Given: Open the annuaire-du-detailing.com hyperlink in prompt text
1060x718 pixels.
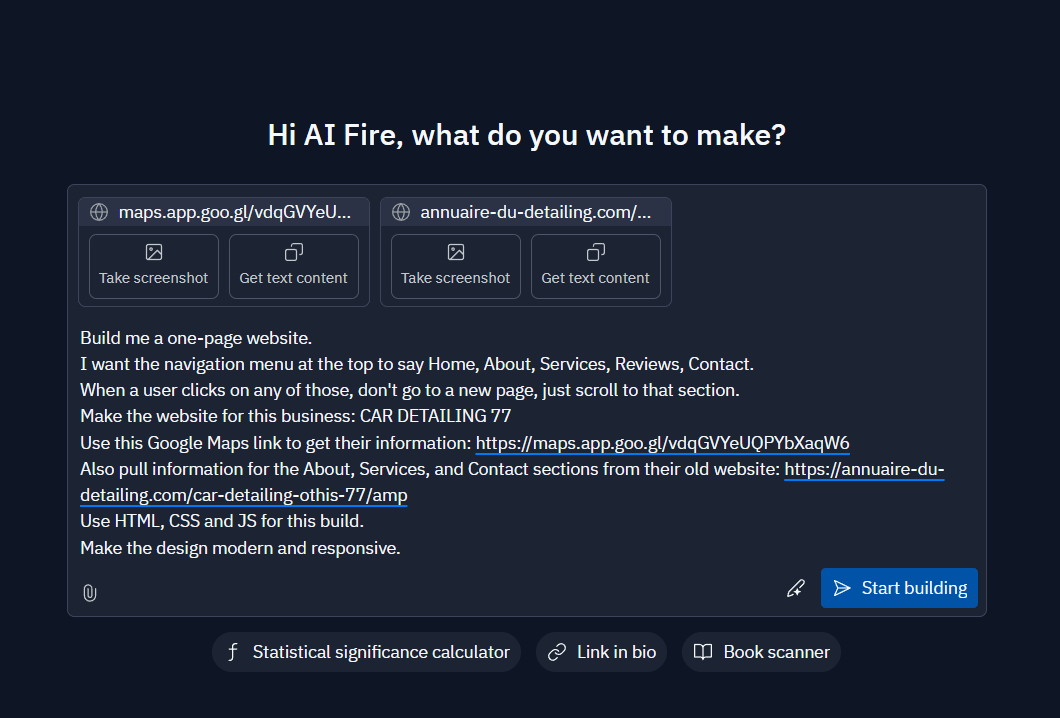Looking at the screenshot, I should pyautogui.click(x=864, y=469).
